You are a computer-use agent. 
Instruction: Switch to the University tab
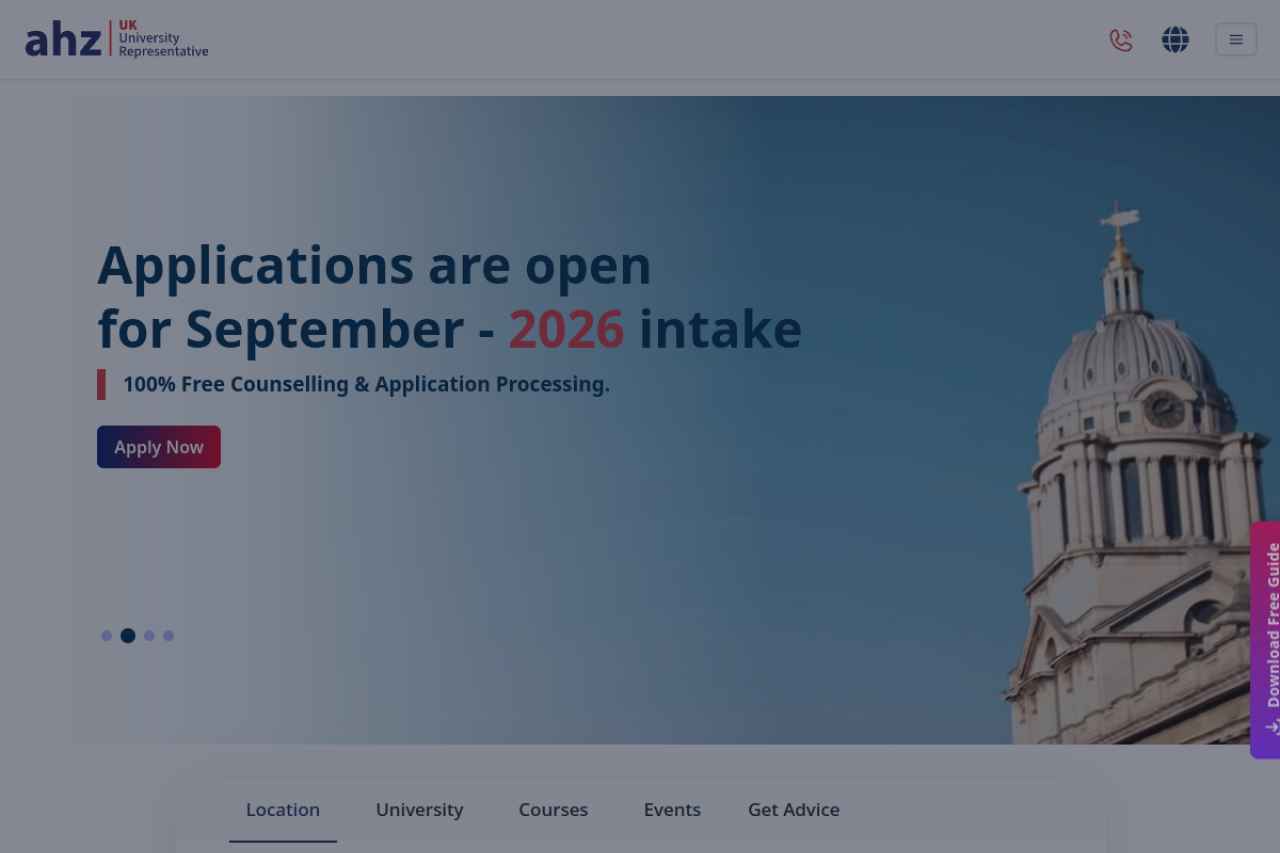[419, 810]
